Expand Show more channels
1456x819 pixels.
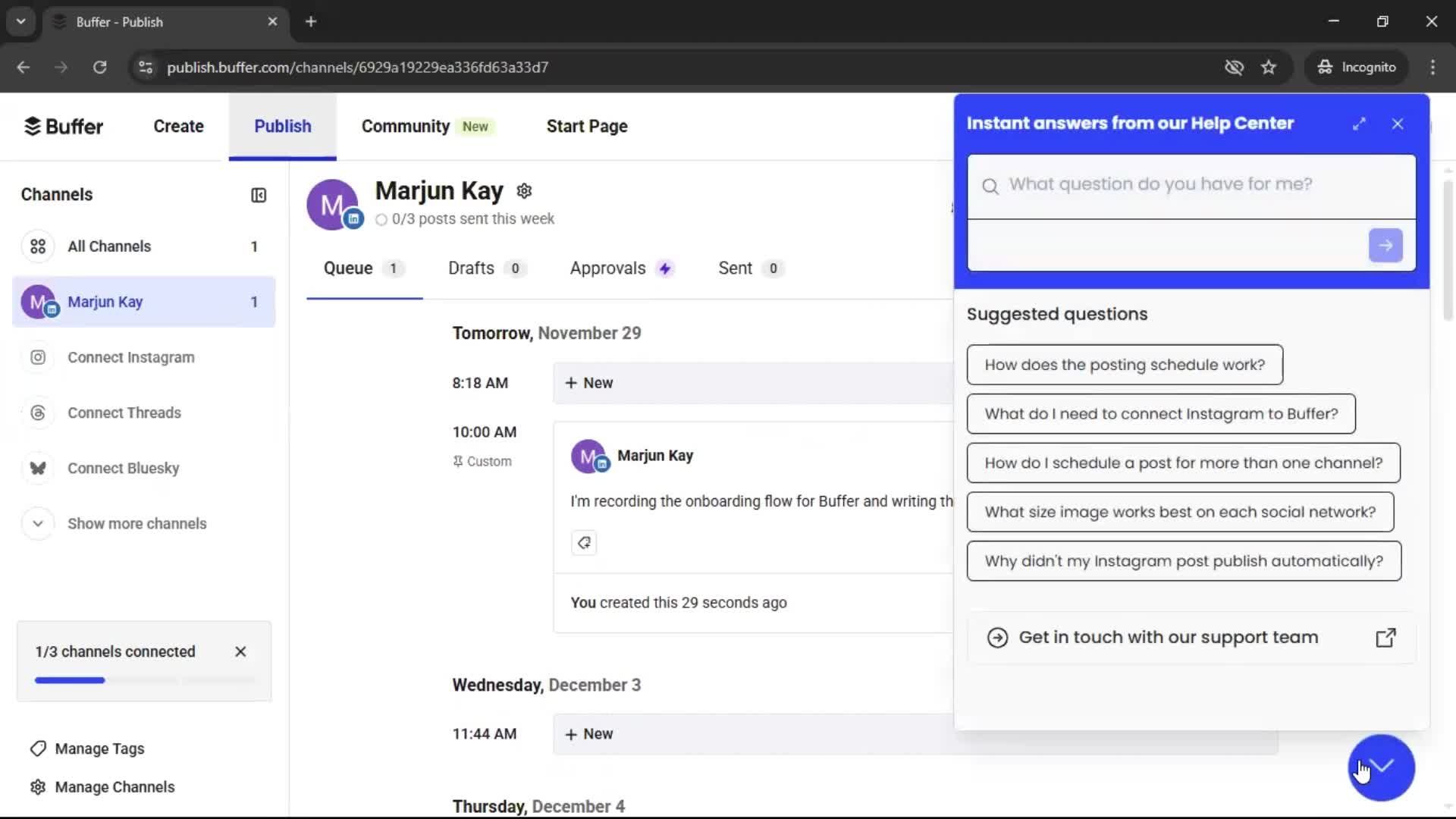pyautogui.click(x=136, y=523)
